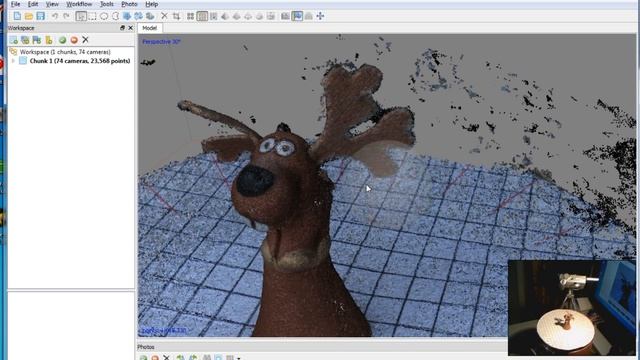640x360 pixels.
Task: Open the Edit menu
Action: point(33,4)
